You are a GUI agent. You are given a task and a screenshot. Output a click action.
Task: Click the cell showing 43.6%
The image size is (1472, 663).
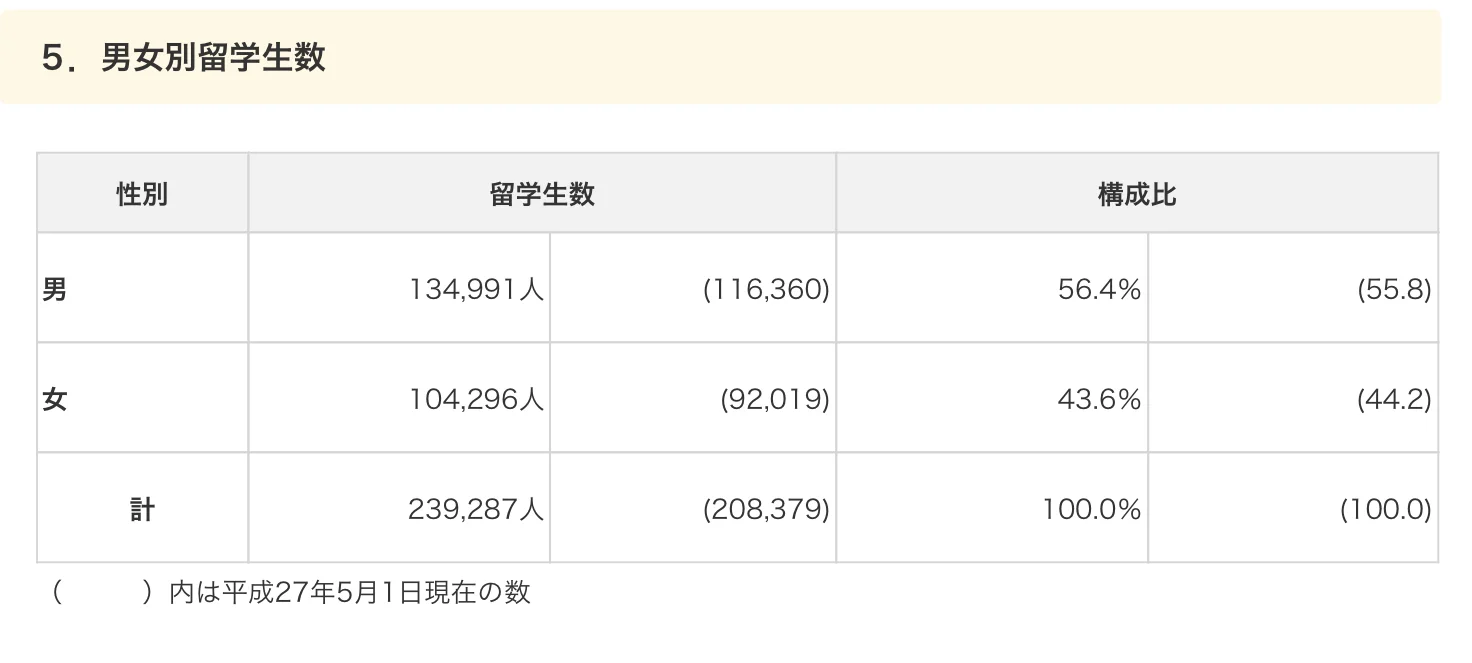[x=992, y=398]
